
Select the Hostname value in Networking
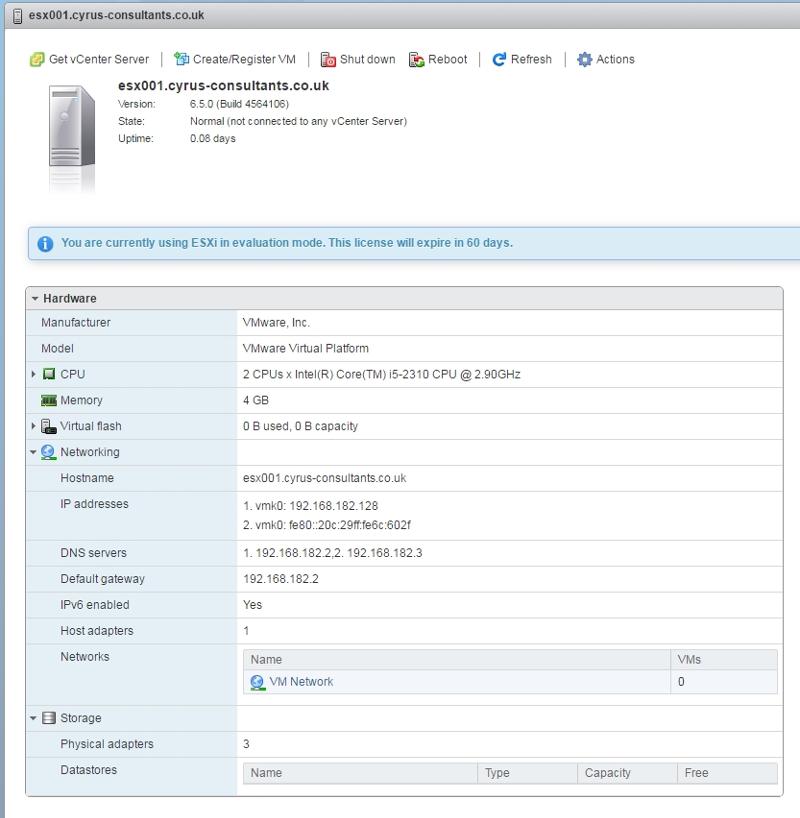pyautogui.click(x=325, y=478)
